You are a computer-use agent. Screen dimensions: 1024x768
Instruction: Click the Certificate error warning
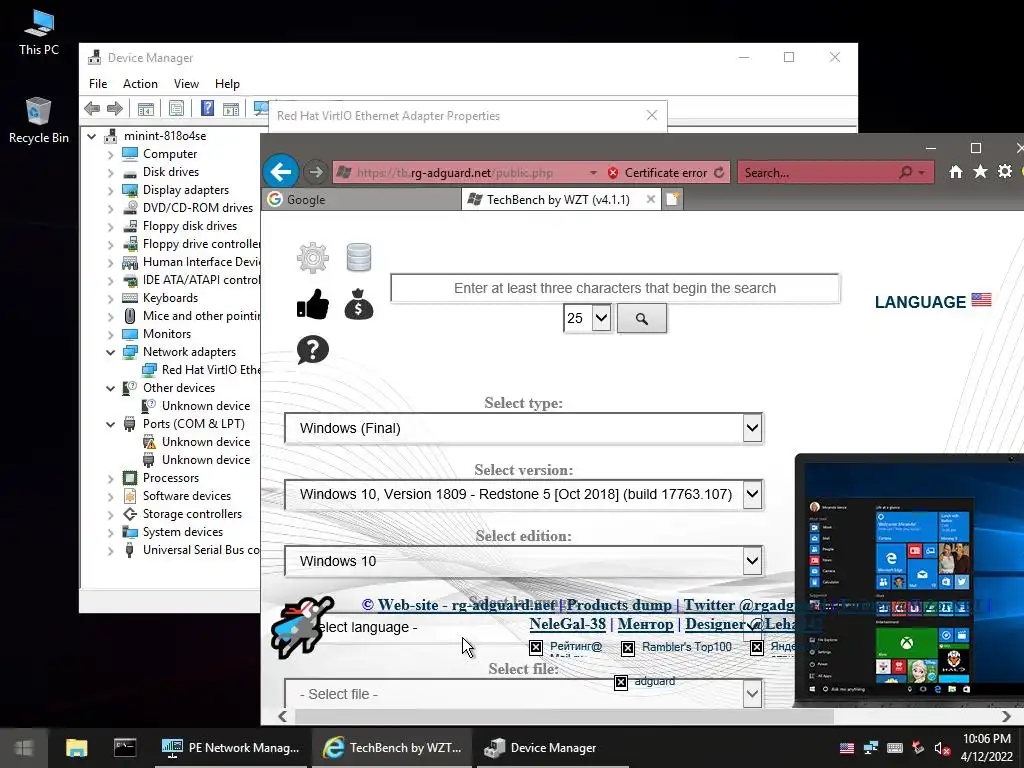point(658,173)
